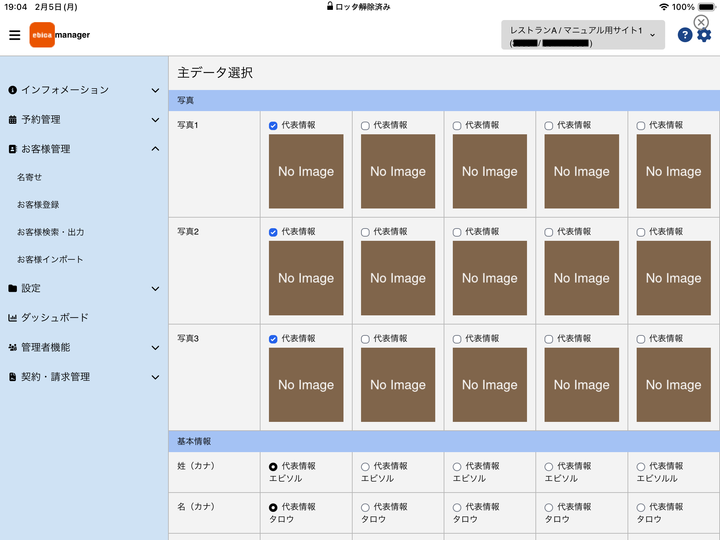
Task: Open お客様検索・出力 submenu item
Action: (51, 232)
